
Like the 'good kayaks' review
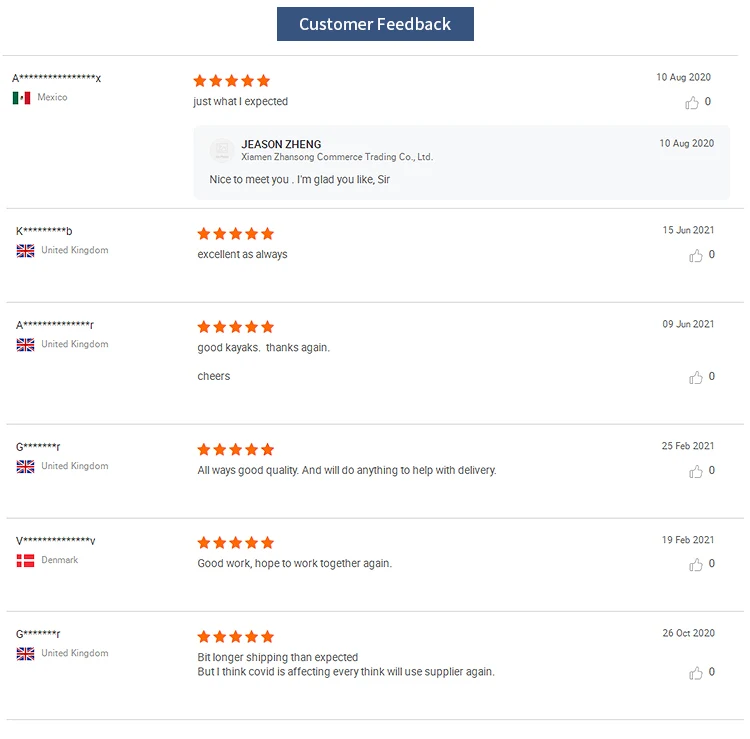tap(696, 378)
